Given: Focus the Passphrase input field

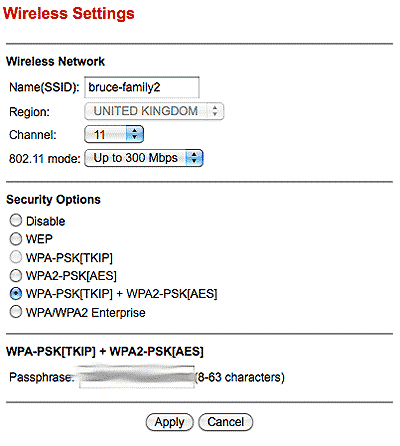Looking at the screenshot, I should click(x=137, y=377).
